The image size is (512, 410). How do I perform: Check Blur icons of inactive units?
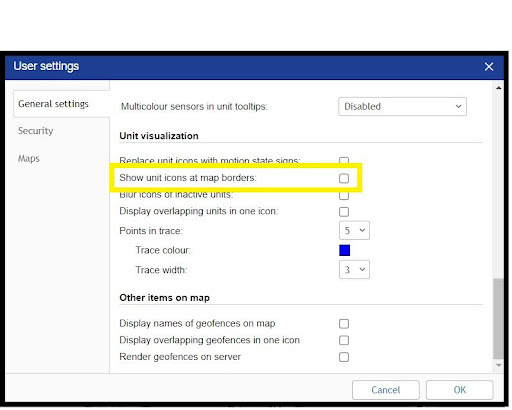[344, 196]
